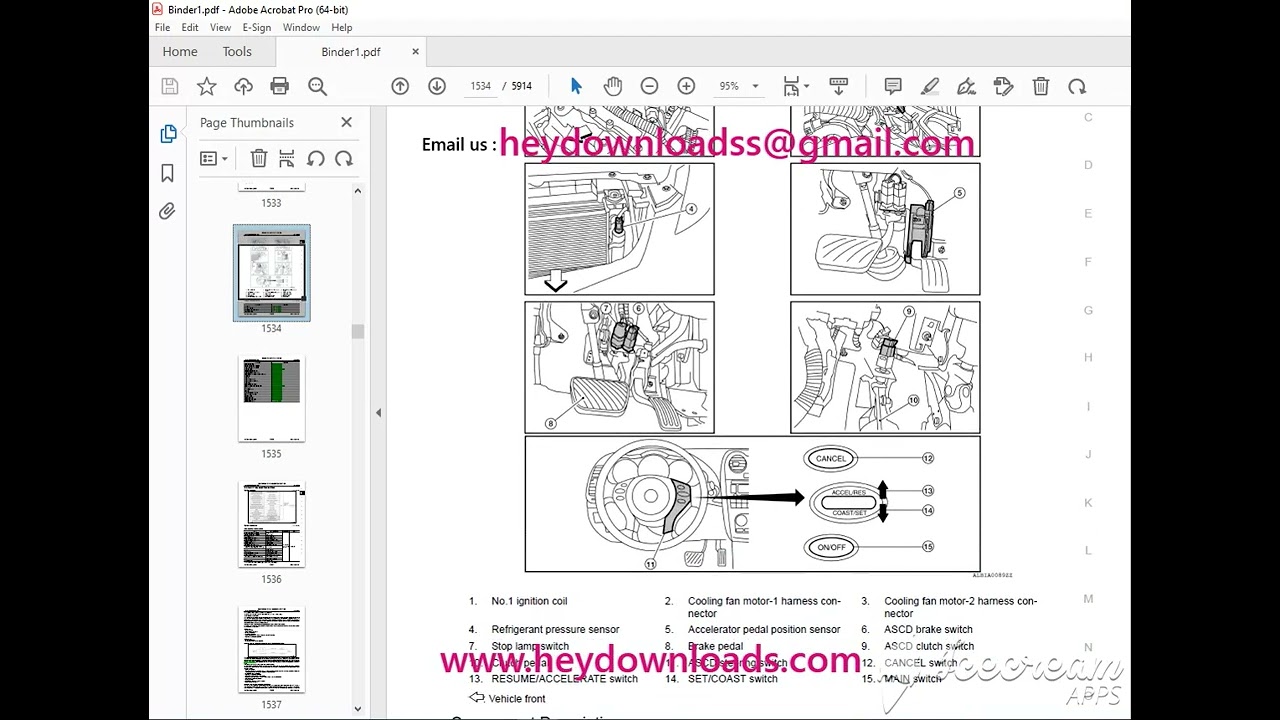Go to previous page arrow

400,87
